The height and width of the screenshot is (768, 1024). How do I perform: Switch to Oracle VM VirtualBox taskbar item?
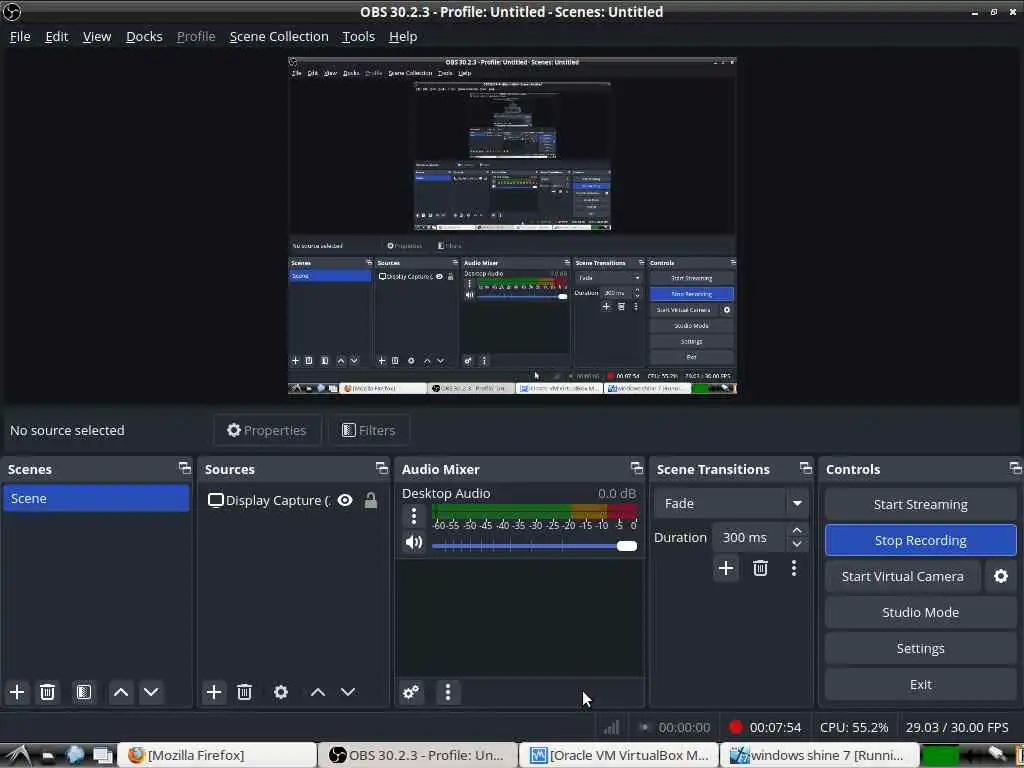click(619, 755)
